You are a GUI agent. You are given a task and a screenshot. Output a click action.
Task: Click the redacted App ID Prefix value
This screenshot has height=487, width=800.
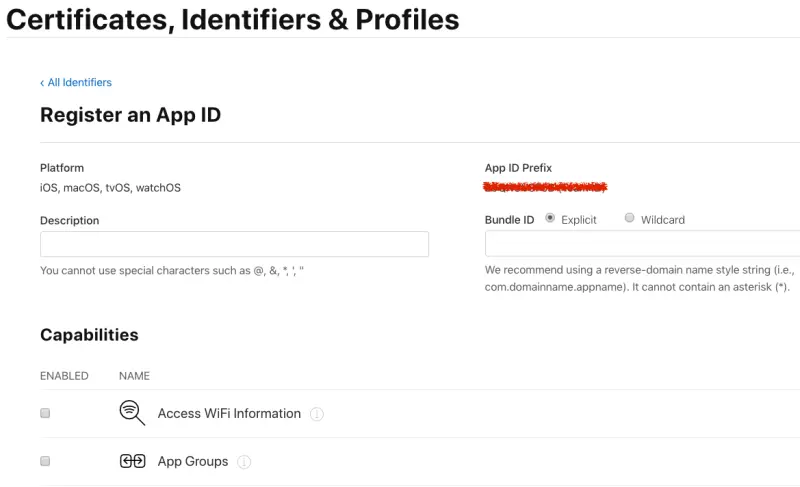546,187
